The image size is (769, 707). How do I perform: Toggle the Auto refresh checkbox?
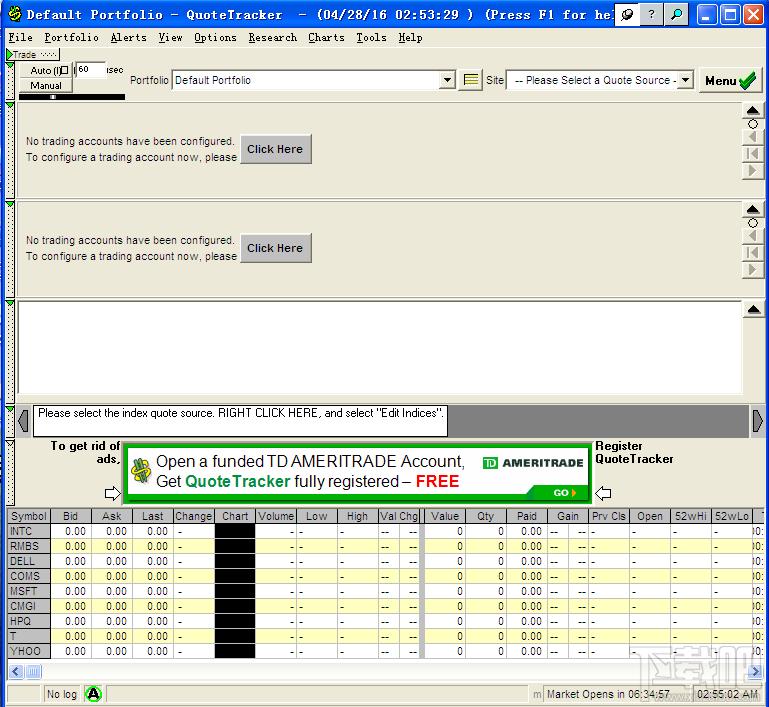(x=65, y=70)
